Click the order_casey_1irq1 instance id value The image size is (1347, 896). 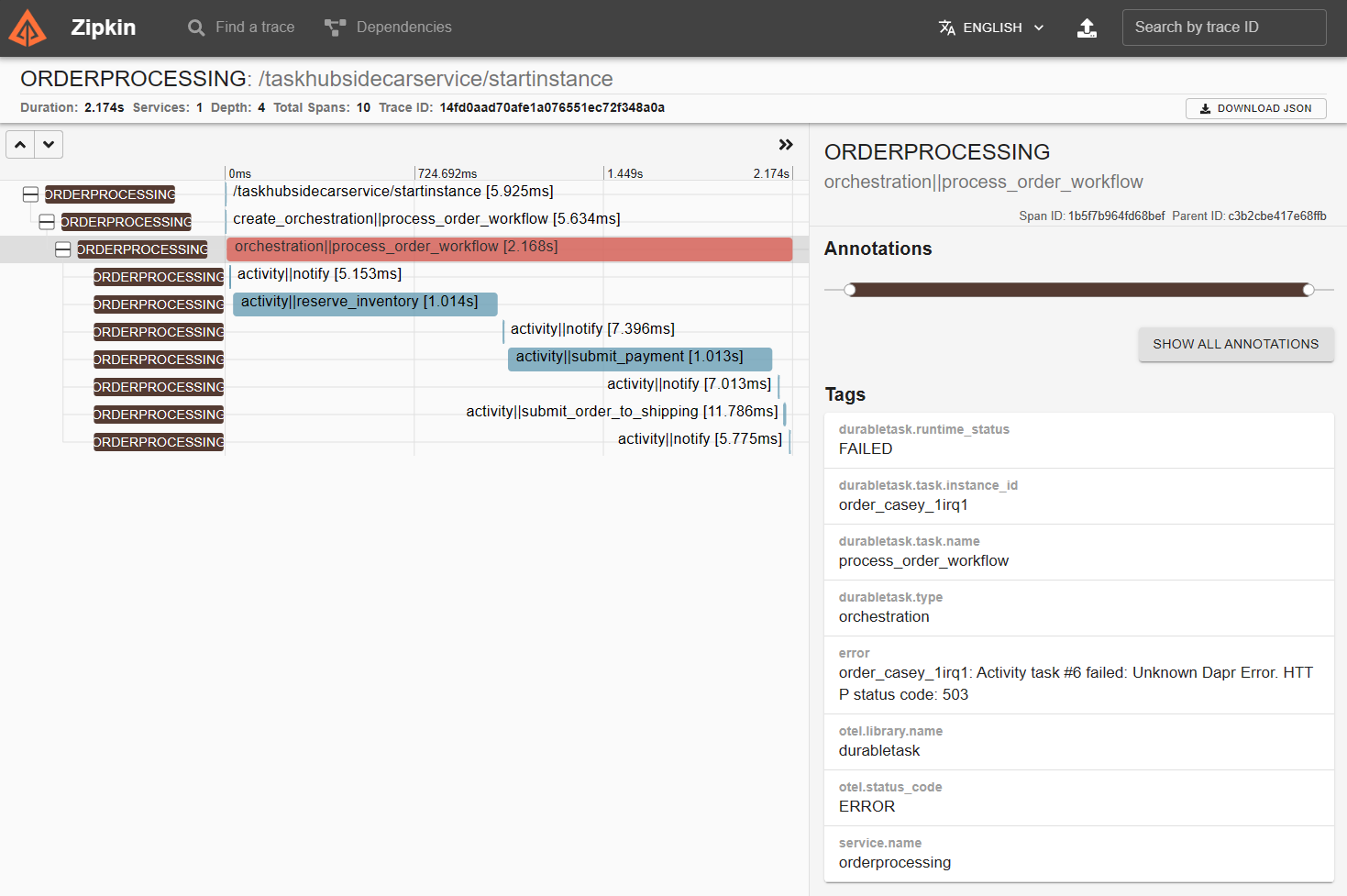(x=903, y=505)
